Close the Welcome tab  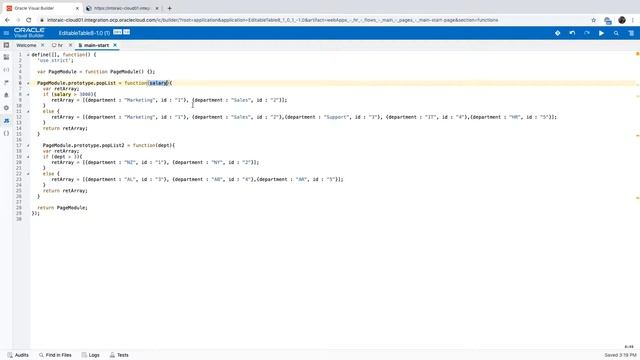pos(42,45)
